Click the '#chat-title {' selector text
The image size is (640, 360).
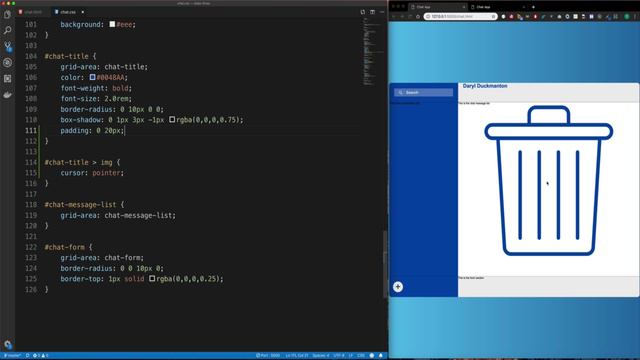[x=70, y=56]
